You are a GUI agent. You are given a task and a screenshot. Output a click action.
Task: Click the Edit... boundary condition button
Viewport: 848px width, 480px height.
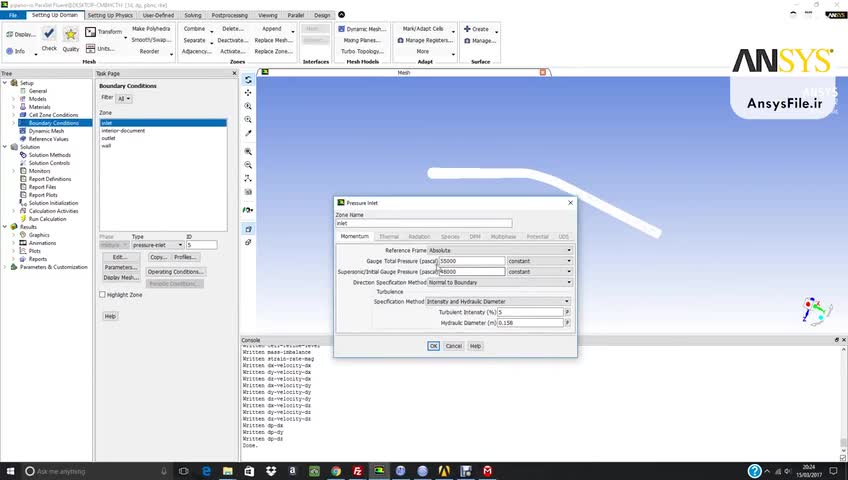pos(120,257)
